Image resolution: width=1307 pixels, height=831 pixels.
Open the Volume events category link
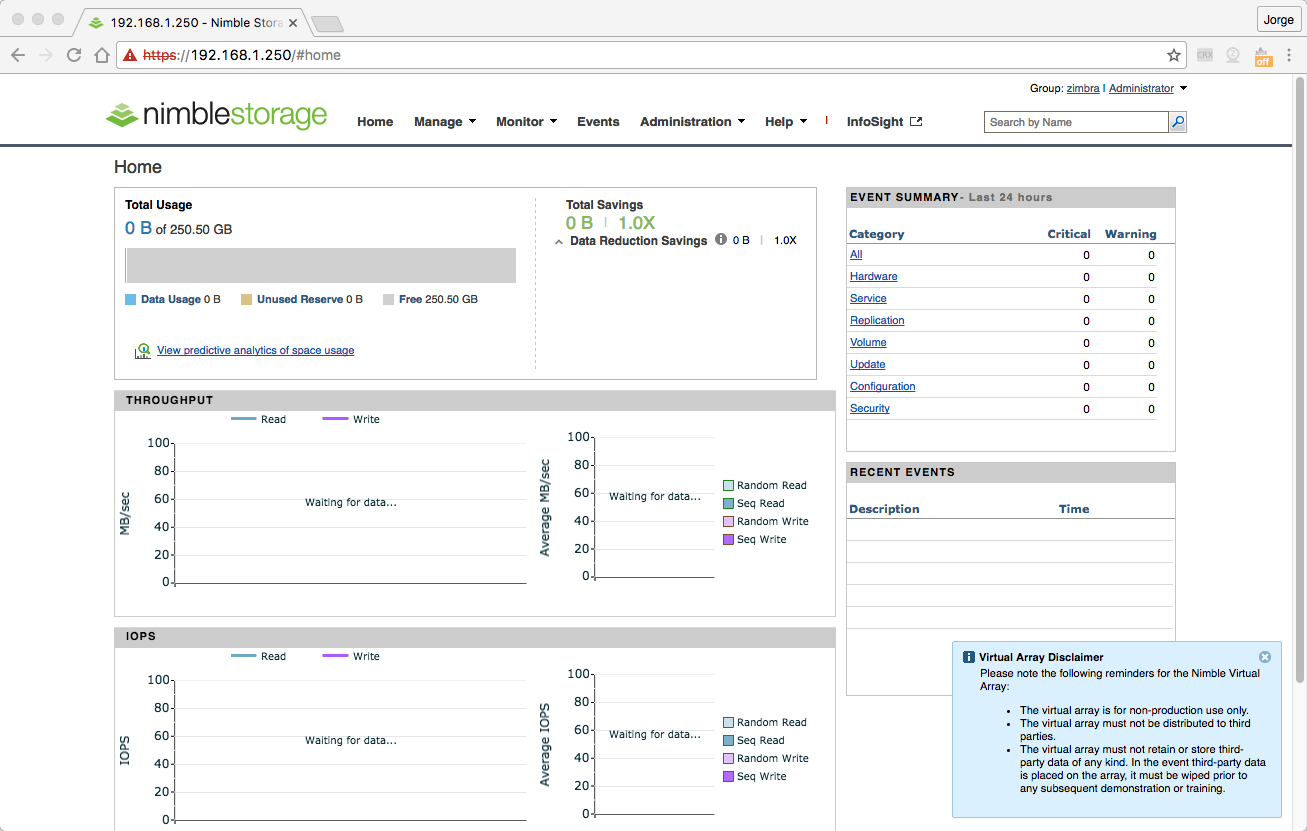coord(868,343)
